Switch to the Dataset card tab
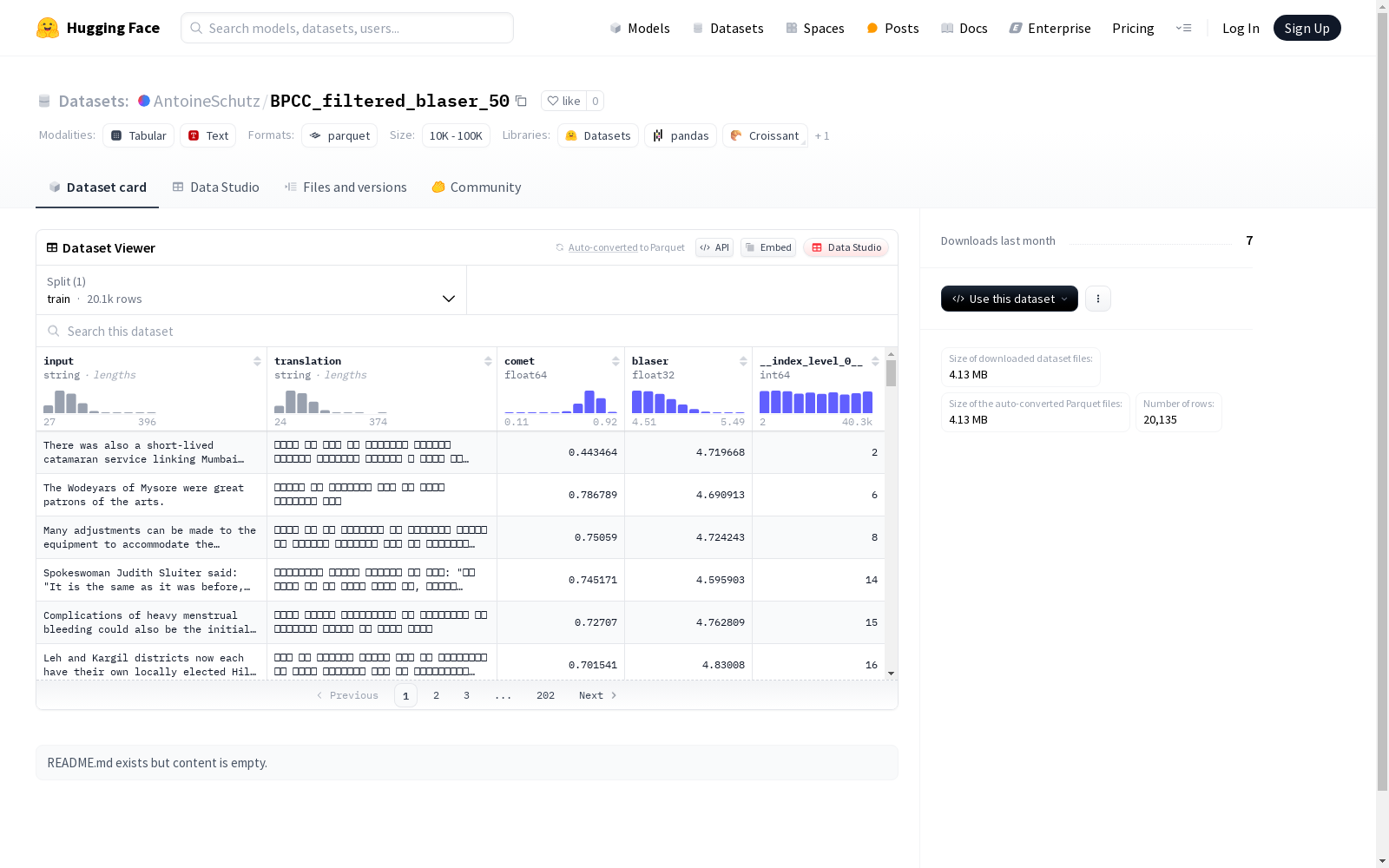This screenshot has height=868, width=1389. pos(97,187)
